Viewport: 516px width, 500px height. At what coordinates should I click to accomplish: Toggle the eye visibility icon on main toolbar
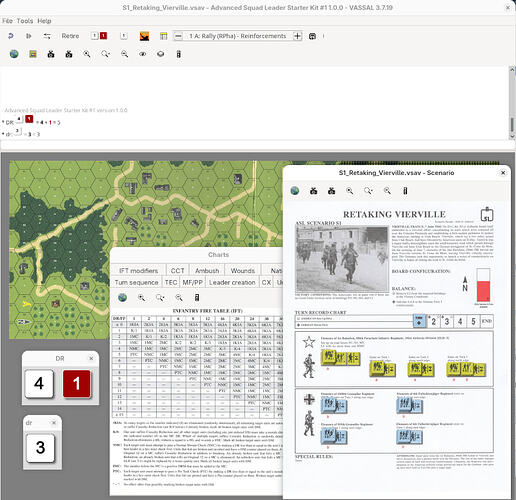coord(143,54)
